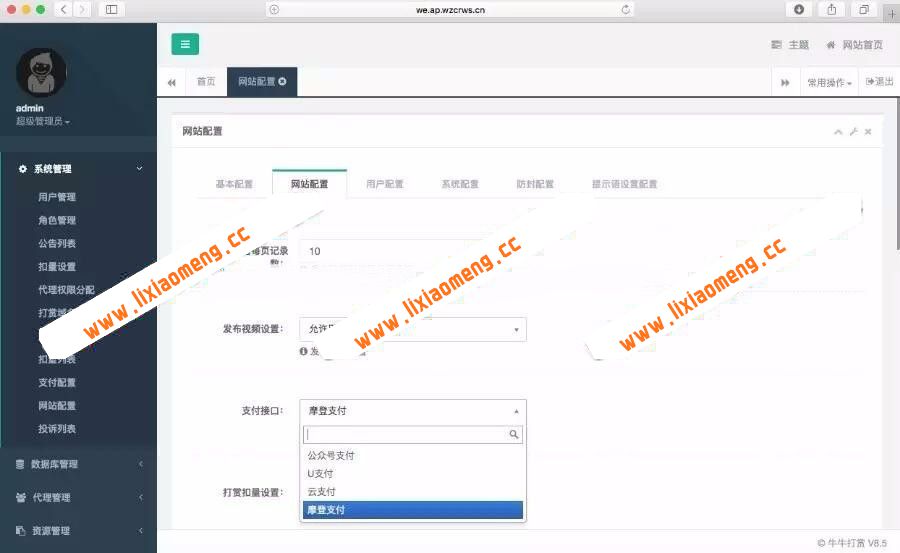Image resolution: width=900 pixels, height=553 pixels.
Task: Choose highlighted 摩登支付 option
Action: pos(412,509)
